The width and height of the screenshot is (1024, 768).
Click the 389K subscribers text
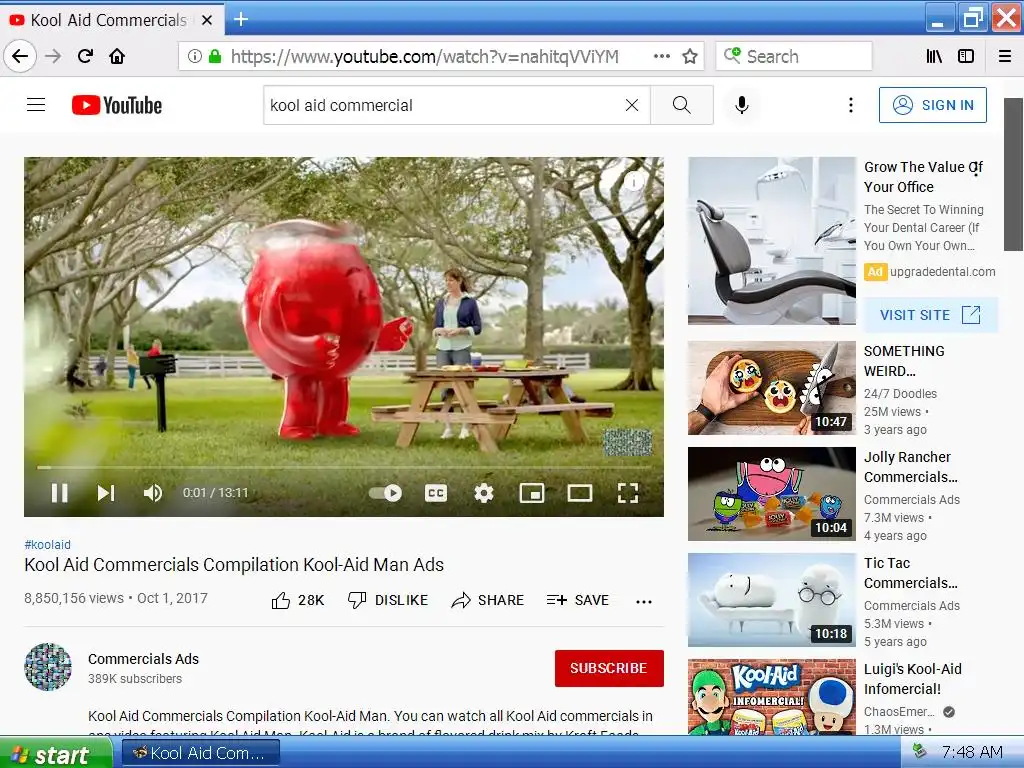click(x=135, y=679)
